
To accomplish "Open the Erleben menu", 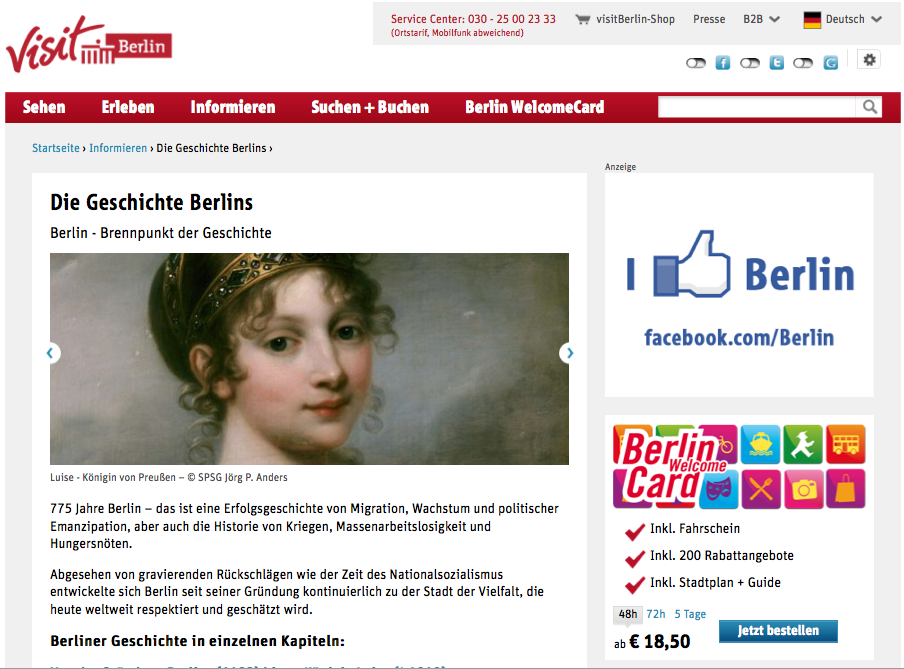I will [x=128, y=107].
